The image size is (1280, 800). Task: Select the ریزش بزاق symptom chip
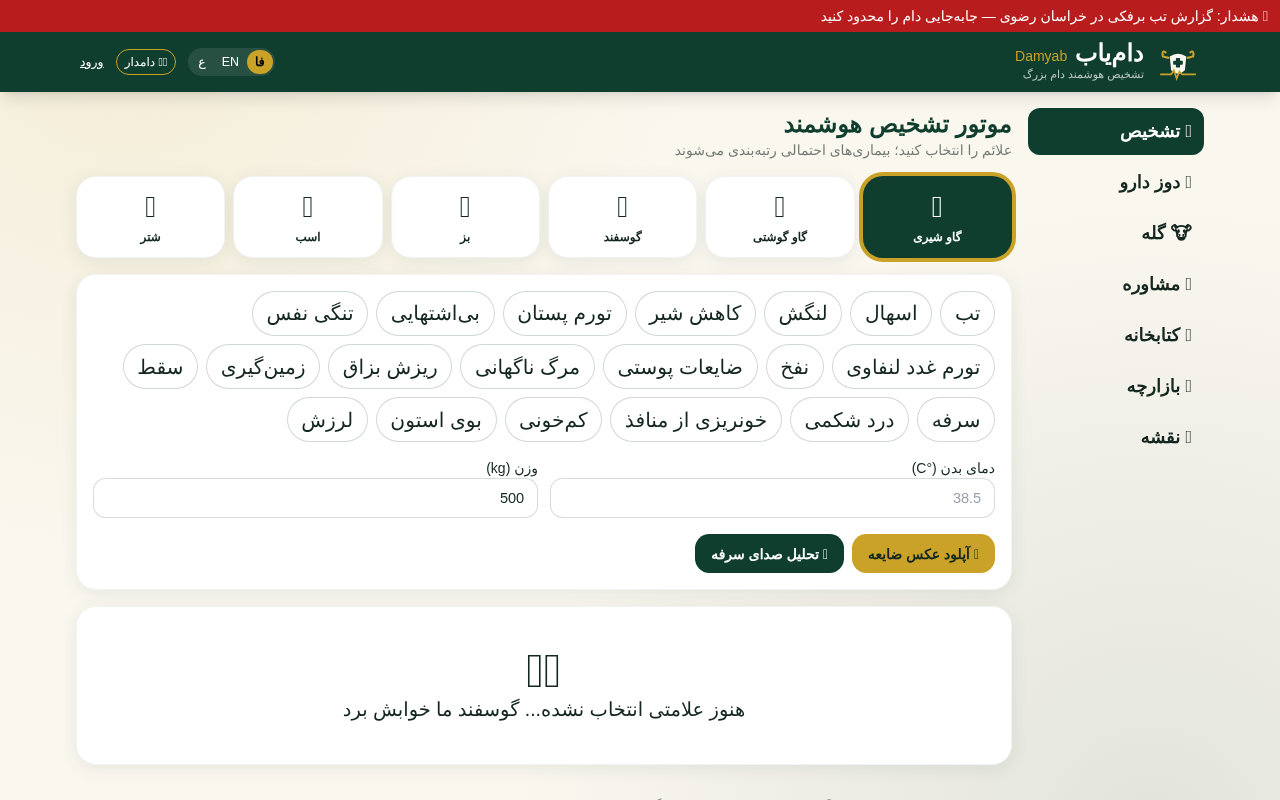(390, 367)
